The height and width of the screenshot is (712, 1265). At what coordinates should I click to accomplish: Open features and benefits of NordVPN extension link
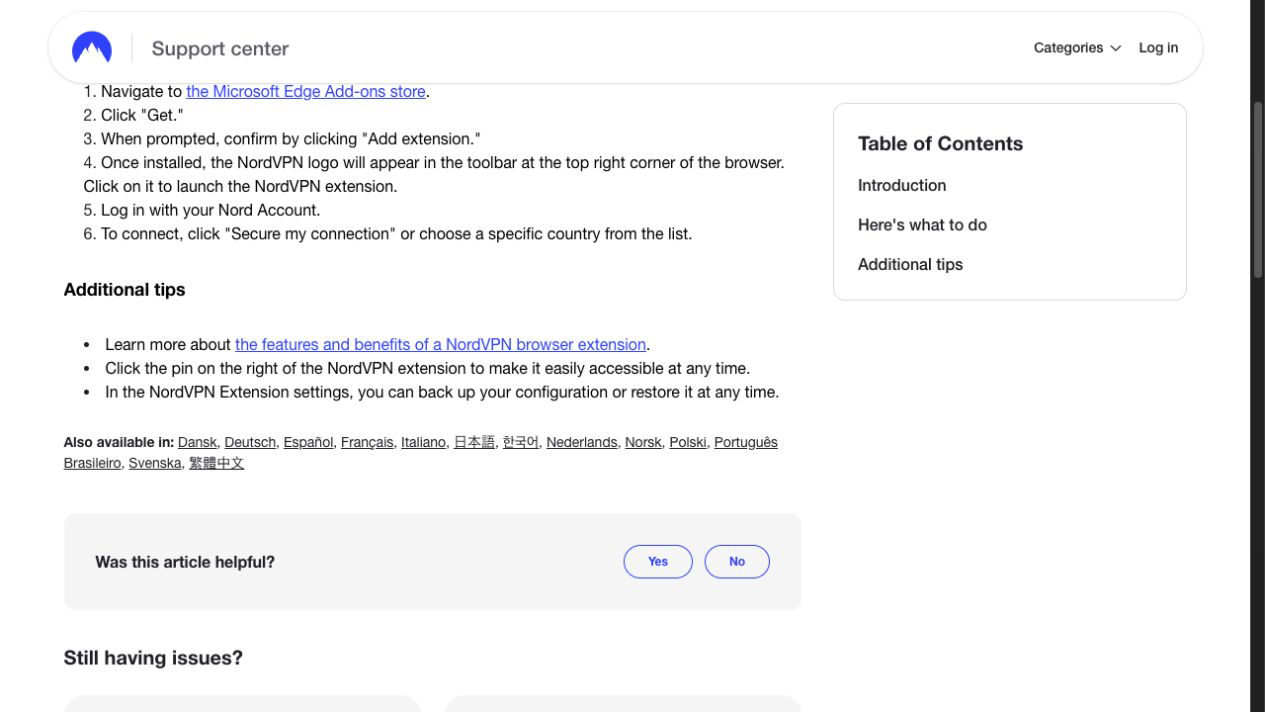coord(440,344)
